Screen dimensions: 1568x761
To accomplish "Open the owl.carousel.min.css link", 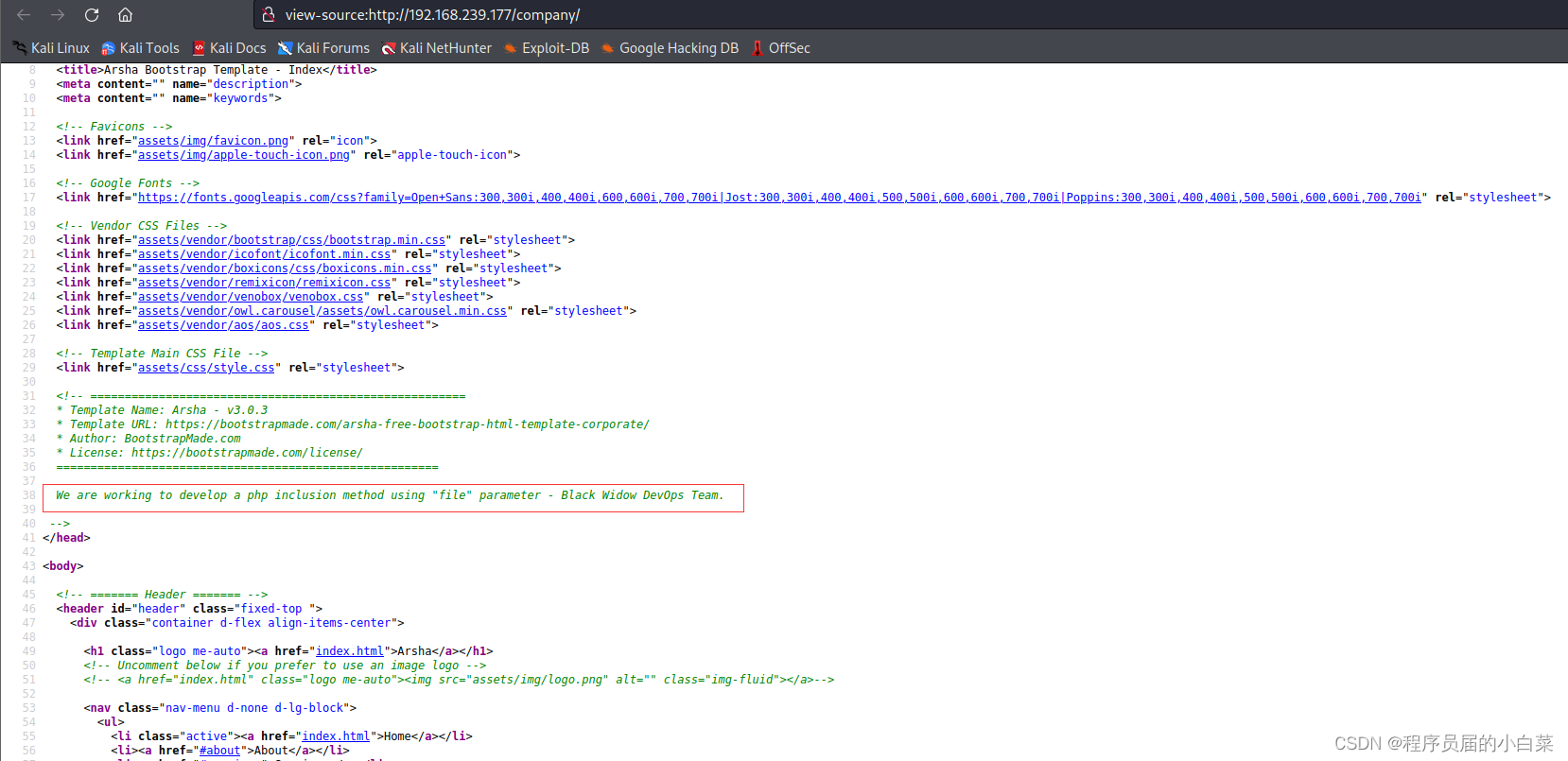I will pos(322,311).
